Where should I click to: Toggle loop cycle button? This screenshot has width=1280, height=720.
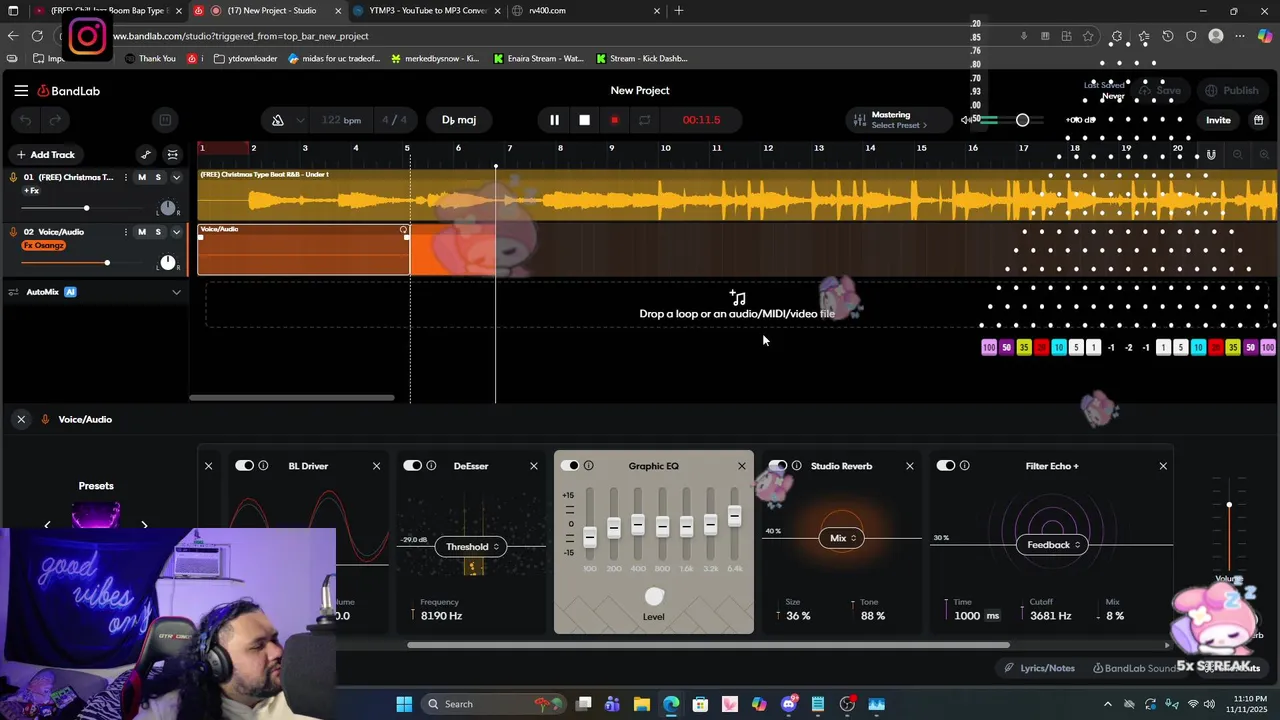click(644, 120)
